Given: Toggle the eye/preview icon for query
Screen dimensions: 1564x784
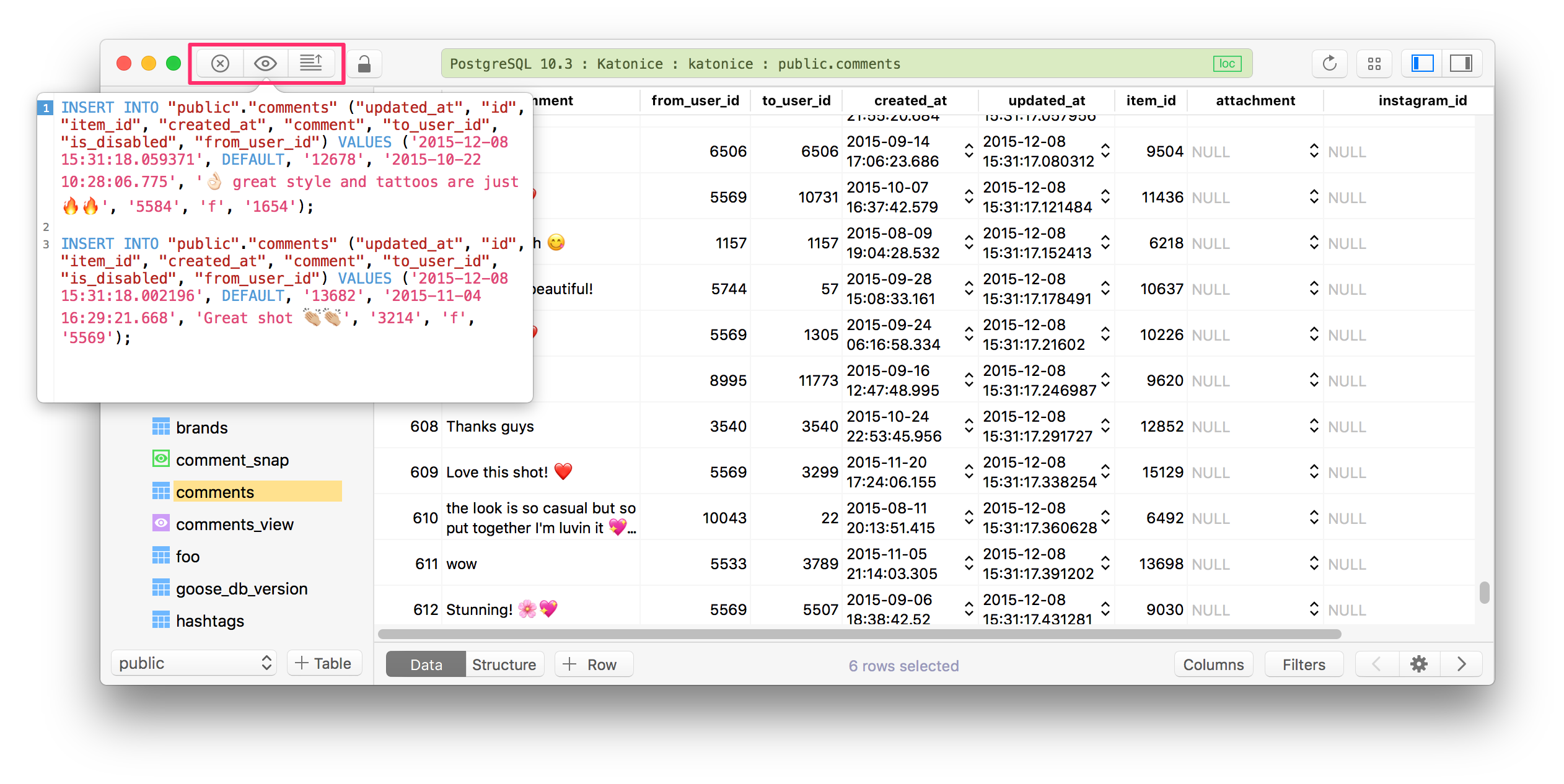Looking at the screenshot, I should click(265, 63).
